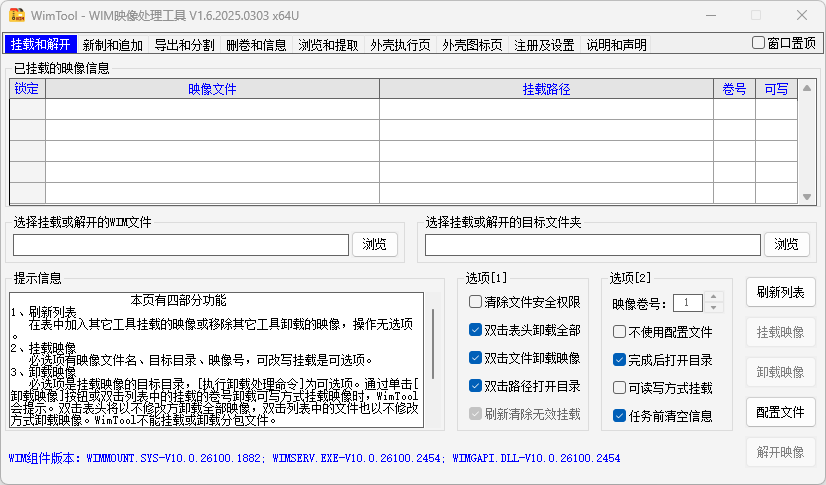Decrease 映像卷号 with the down arrow
Screen dimensions: 826x485
713,308
